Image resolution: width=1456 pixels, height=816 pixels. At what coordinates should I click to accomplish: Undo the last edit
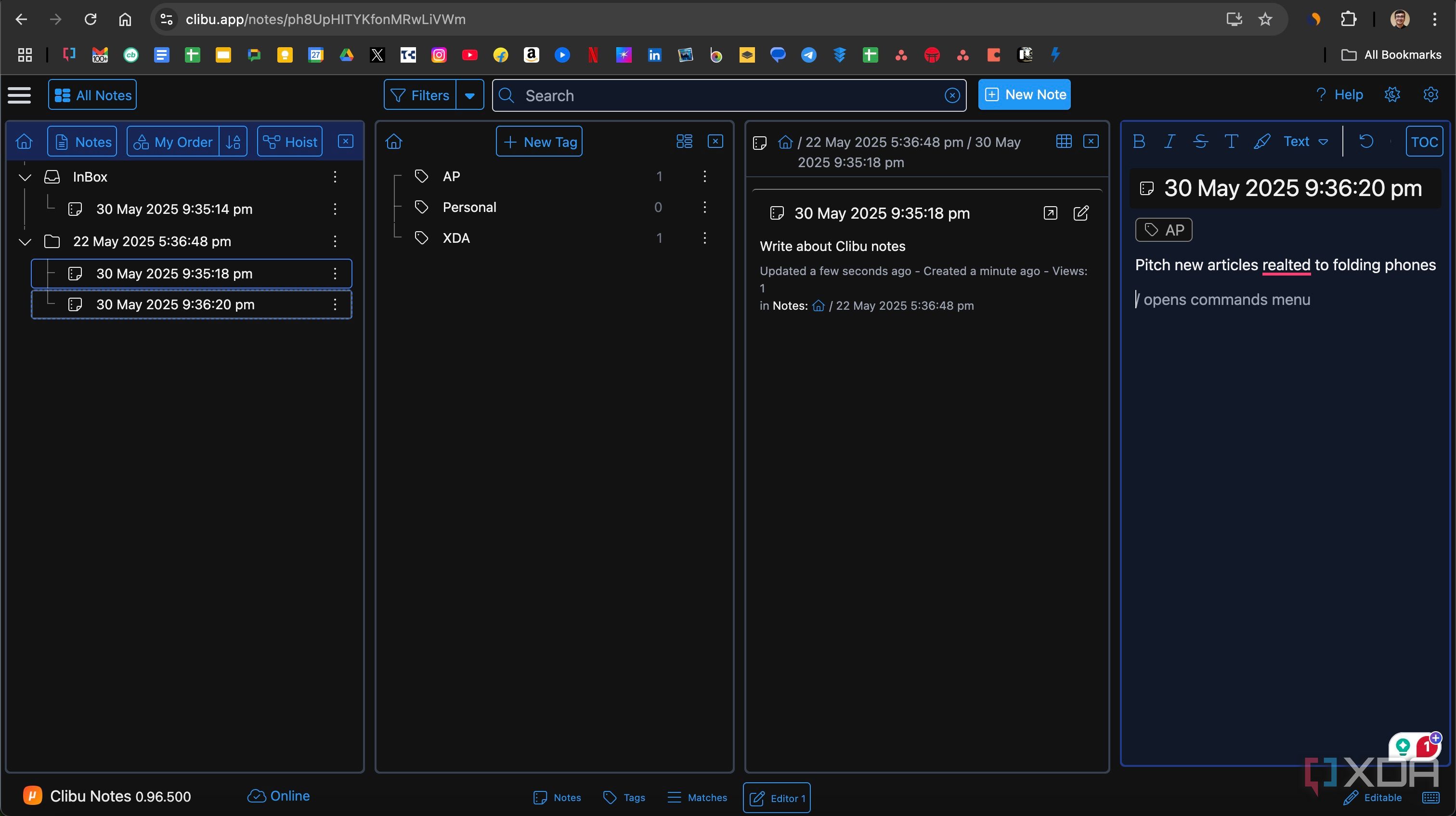pos(1366,141)
